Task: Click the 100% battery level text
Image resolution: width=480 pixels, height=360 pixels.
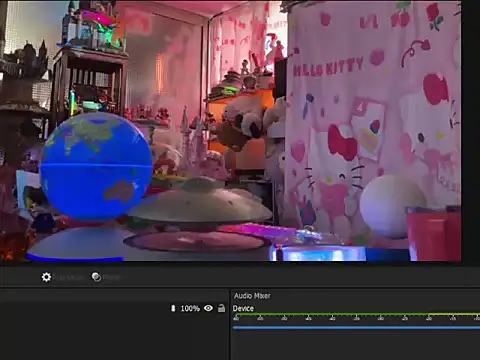Action: click(190, 309)
